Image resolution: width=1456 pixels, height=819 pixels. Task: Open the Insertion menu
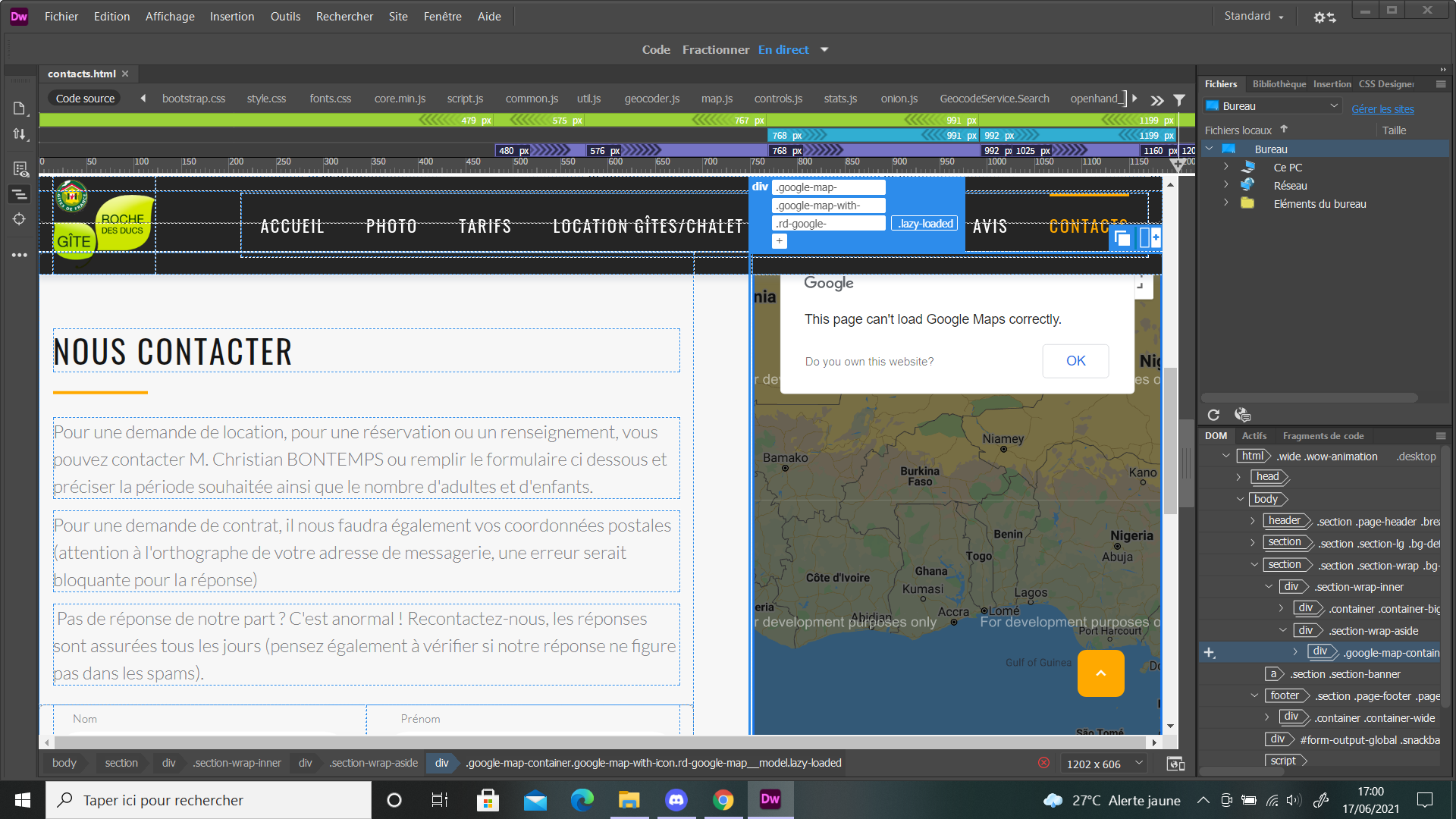click(231, 17)
